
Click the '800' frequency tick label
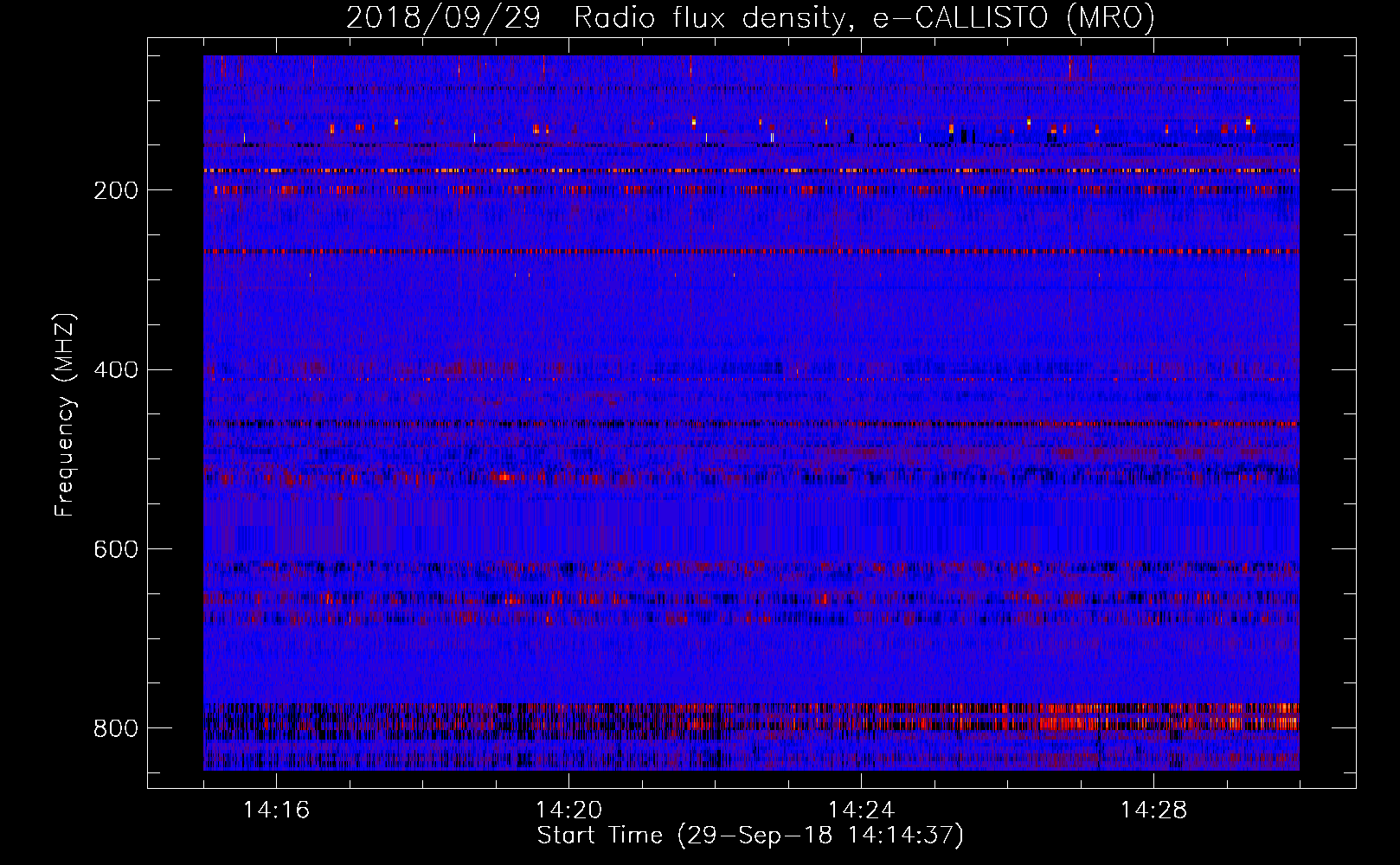point(116,728)
